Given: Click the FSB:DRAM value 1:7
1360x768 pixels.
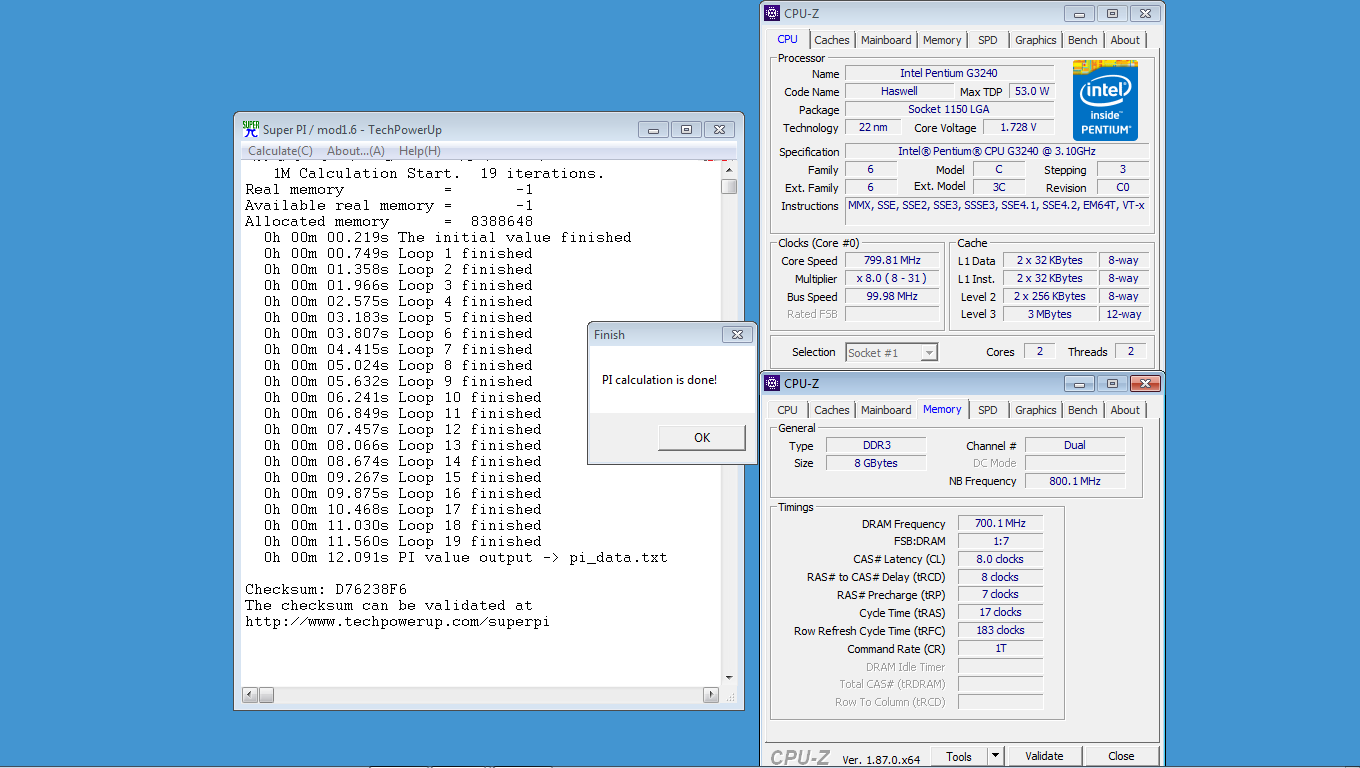Looking at the screenshot, I should (1000, 541).
